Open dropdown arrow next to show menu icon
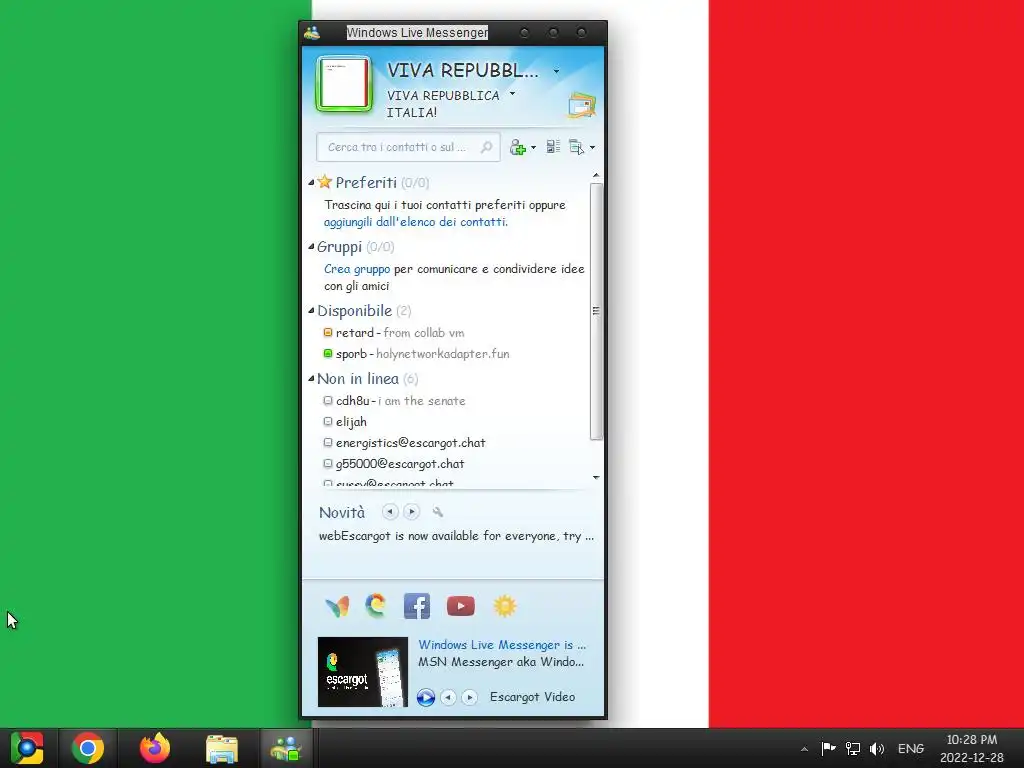The height and width of the screenshot is (768, 1024). [592, 148]
